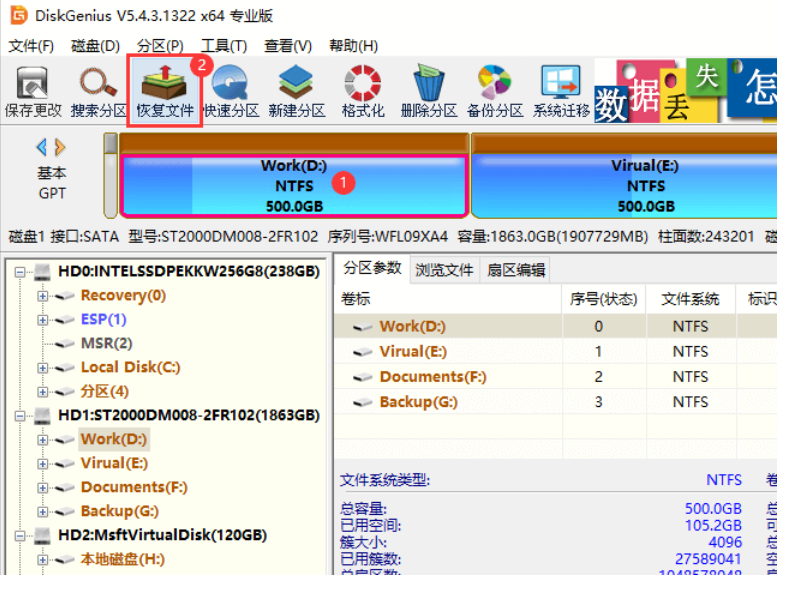
Task: Click the disk map vertical scrollbar
Action: (x=110, y=175)
